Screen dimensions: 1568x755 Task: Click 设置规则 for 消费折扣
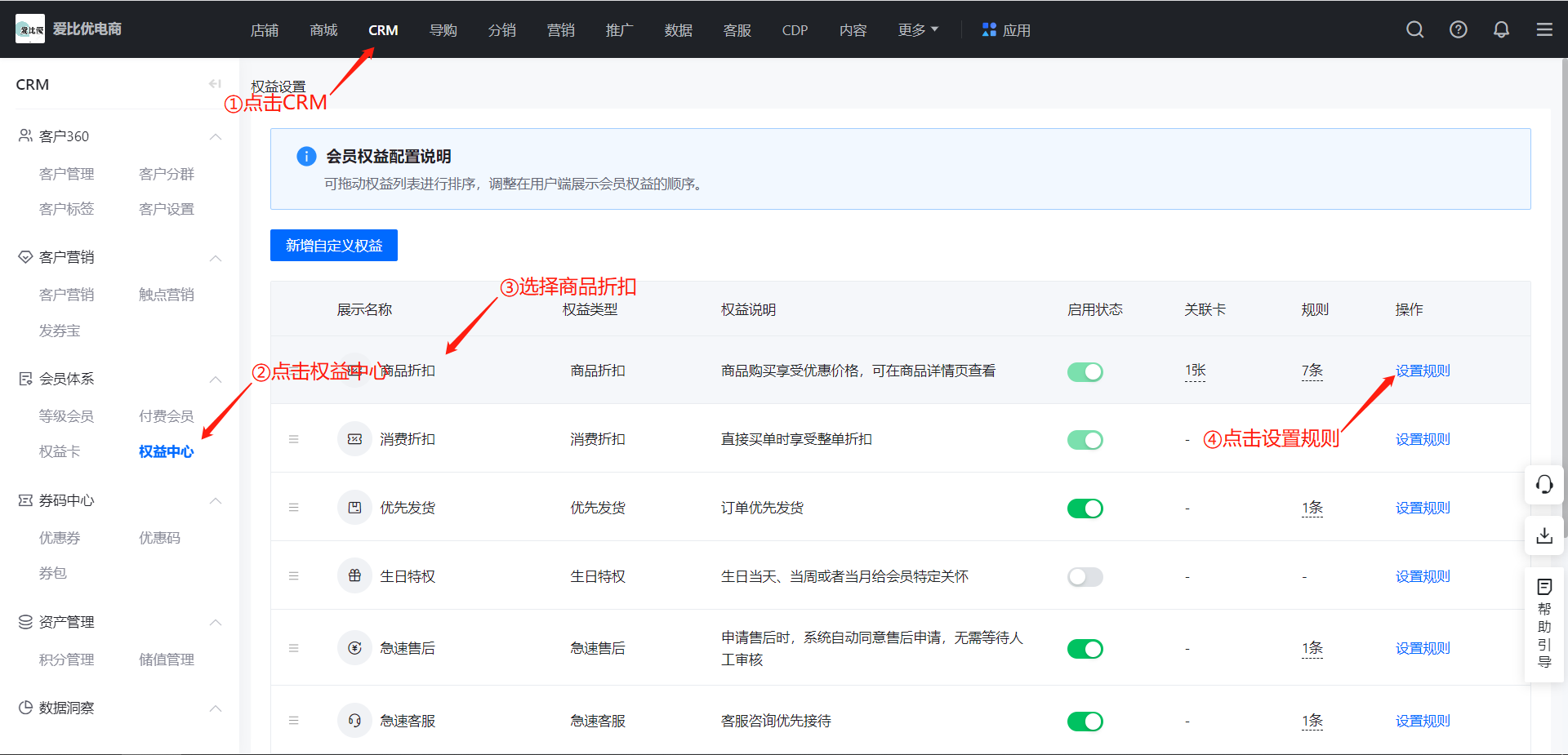point(1423,439)
